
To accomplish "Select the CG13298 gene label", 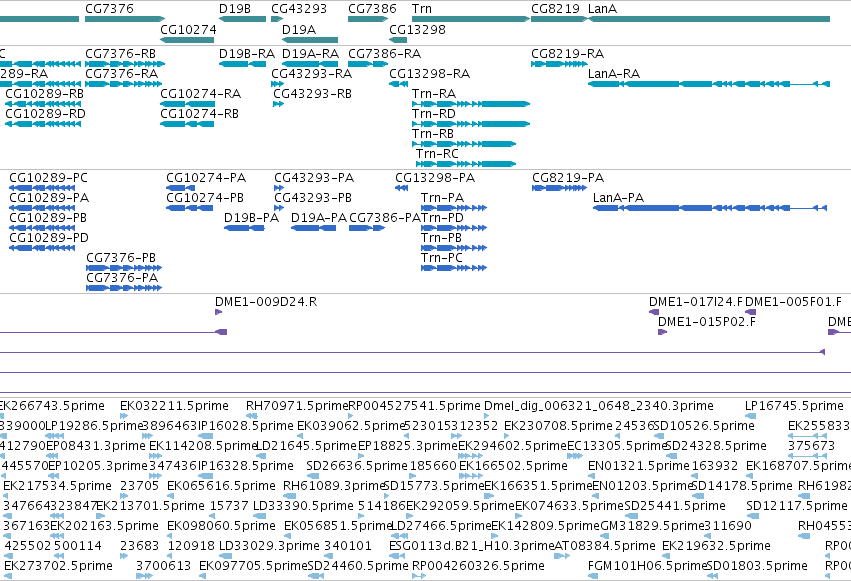I will 417,29.
